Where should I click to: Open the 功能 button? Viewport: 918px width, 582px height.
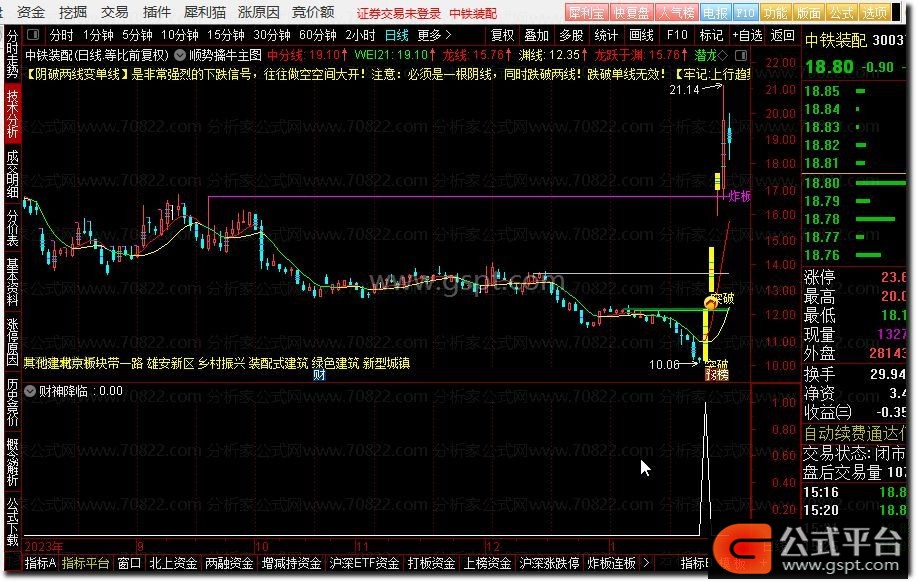[775, 12]
